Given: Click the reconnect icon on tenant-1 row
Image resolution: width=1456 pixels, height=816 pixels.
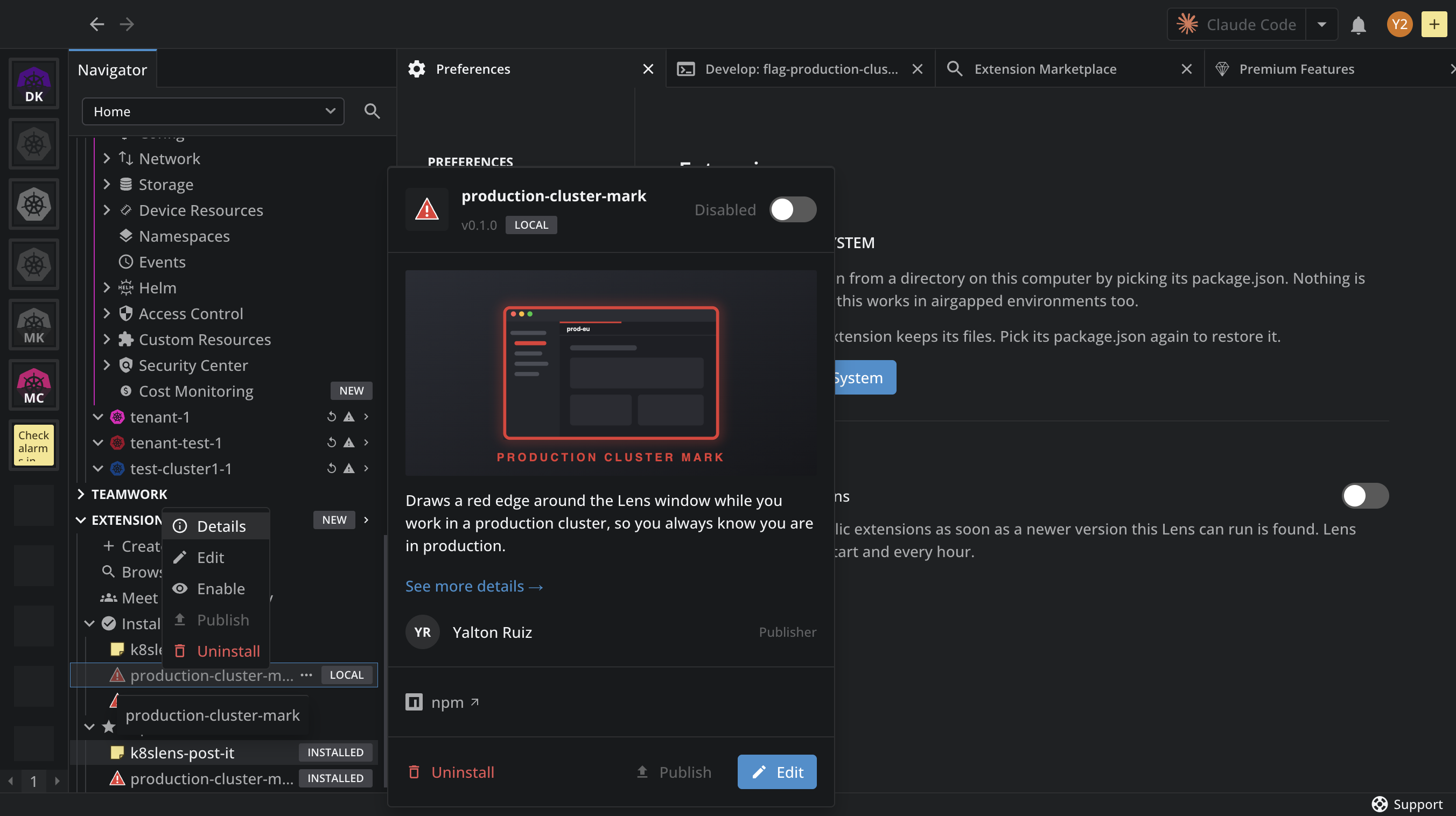Looking at the screenshot, I should tap(332, 417).
